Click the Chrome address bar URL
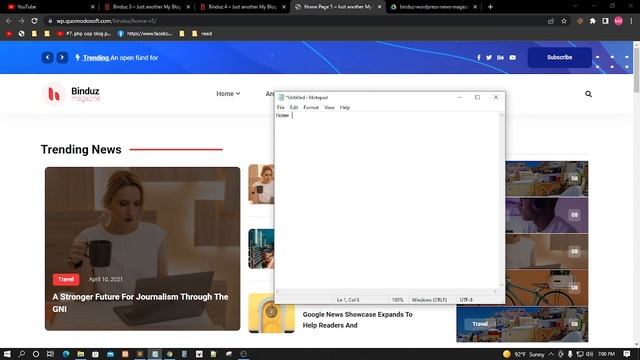640x360 pixels. click(x=107, y=21)
